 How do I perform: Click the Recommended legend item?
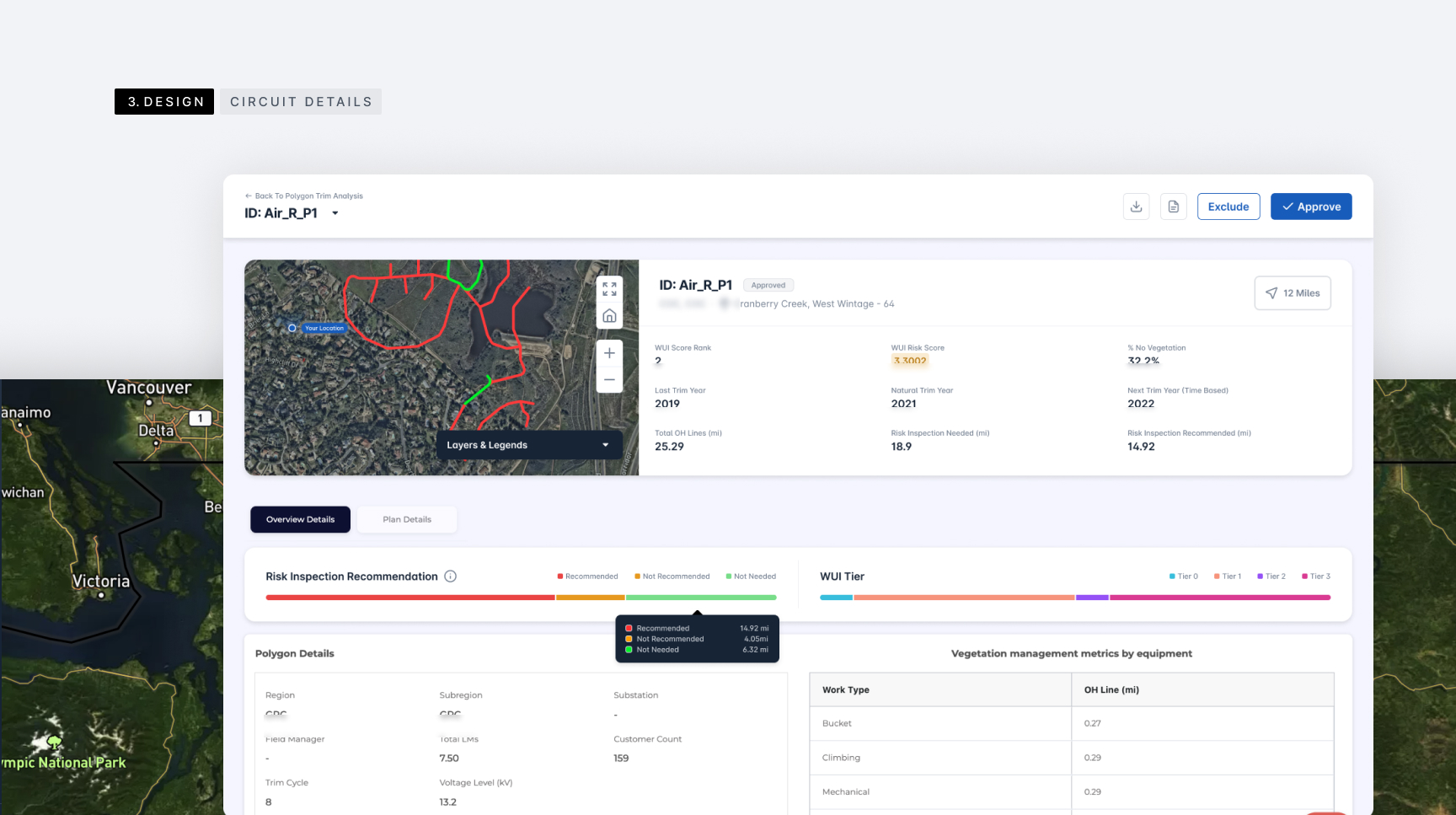pyautogui.click(x=587, y=576)
